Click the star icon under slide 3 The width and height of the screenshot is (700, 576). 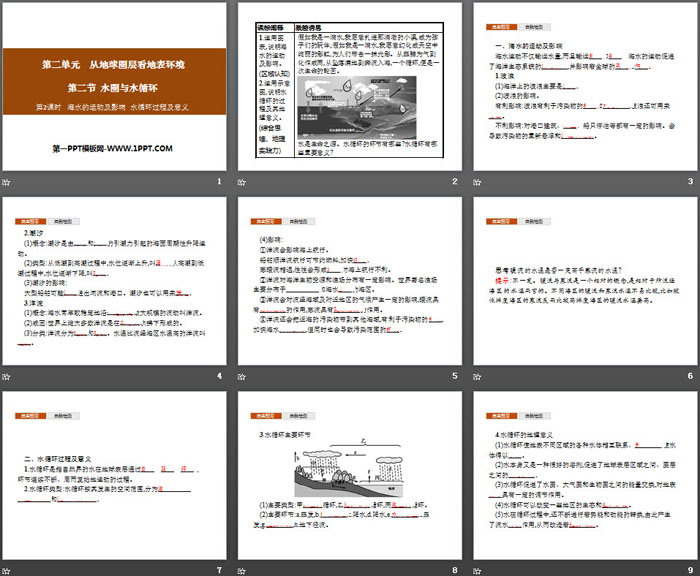(477, 182)
